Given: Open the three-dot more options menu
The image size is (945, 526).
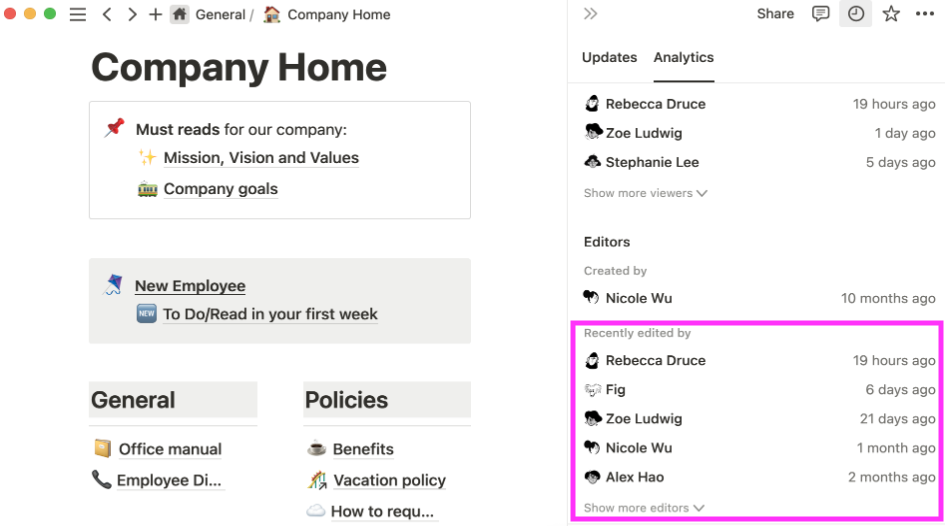Looking at the screenshot, I should tap(925, 14).
